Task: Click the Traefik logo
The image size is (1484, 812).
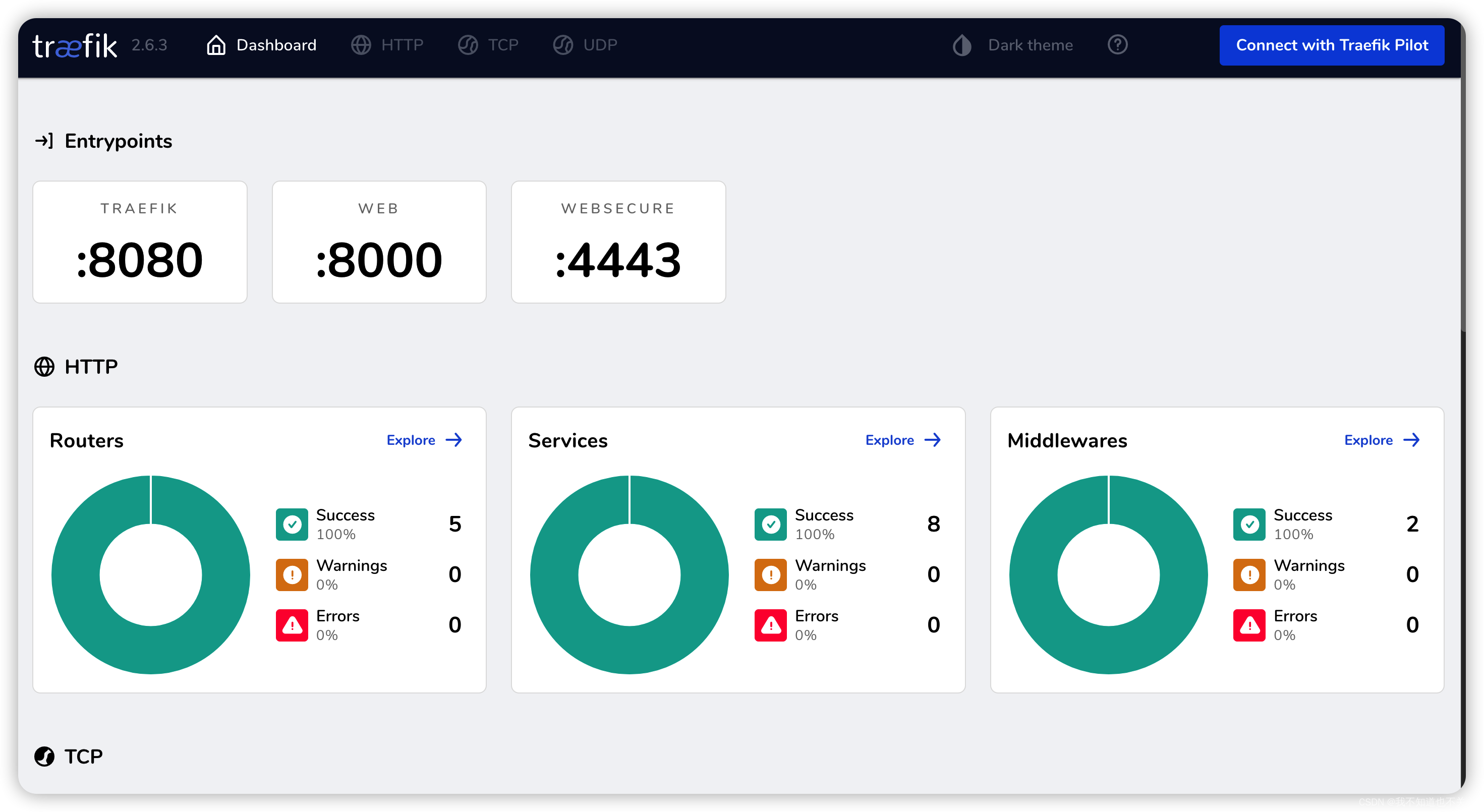Action: (x=75, y=45)
